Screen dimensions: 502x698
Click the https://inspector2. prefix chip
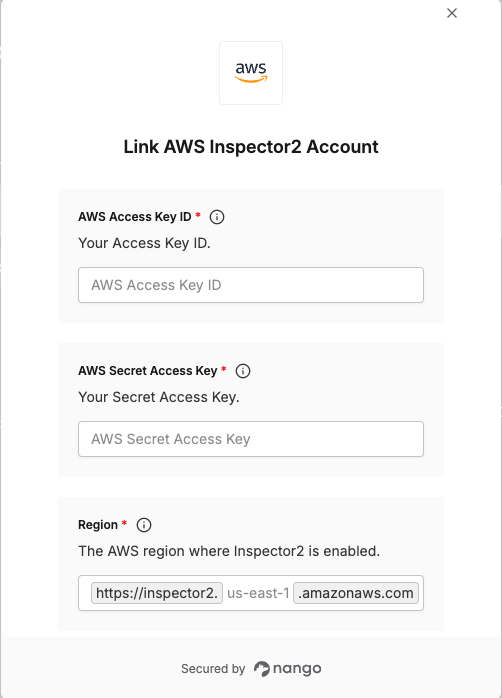pyautogui.click(x=157, y=593)
